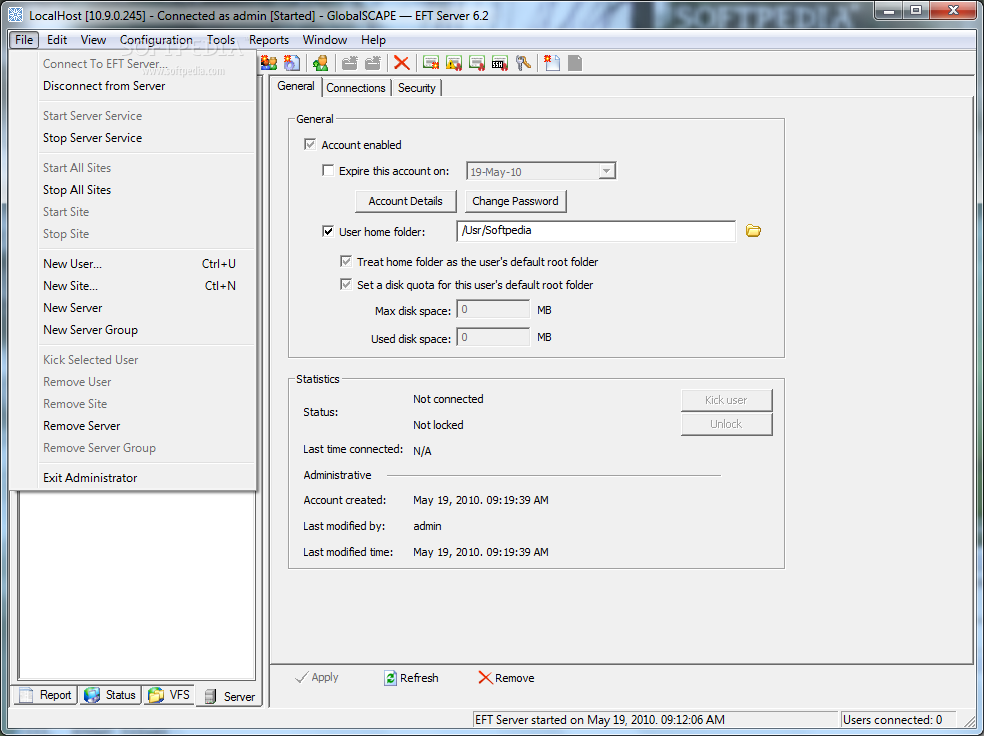Open the Edit menu
The height and width of the screenshot is (736, 984).
[x=56, y=40]
